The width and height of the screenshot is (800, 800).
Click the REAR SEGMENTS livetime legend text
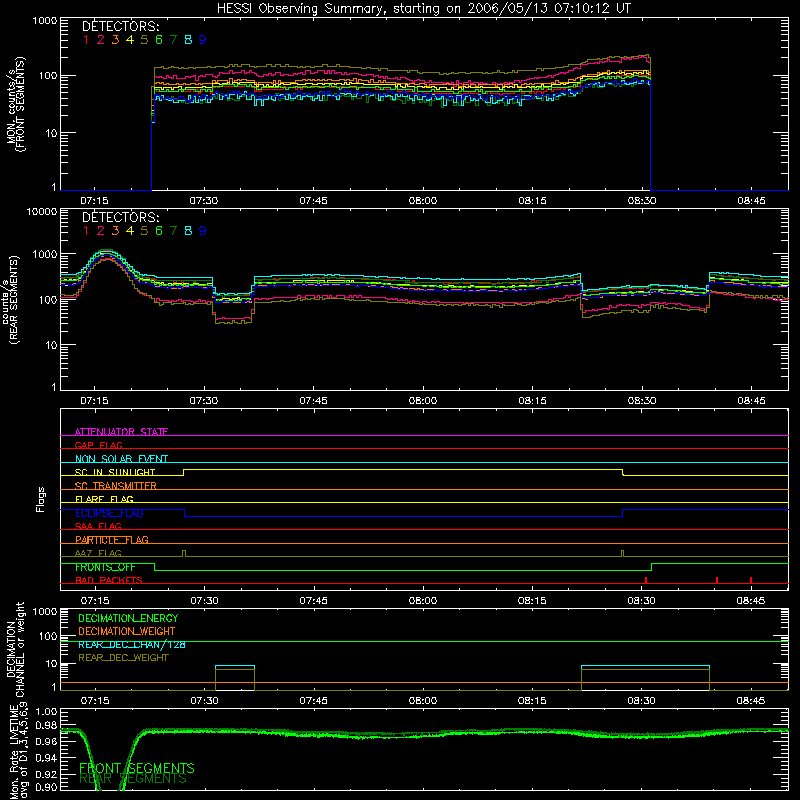[x=133, y=779]
